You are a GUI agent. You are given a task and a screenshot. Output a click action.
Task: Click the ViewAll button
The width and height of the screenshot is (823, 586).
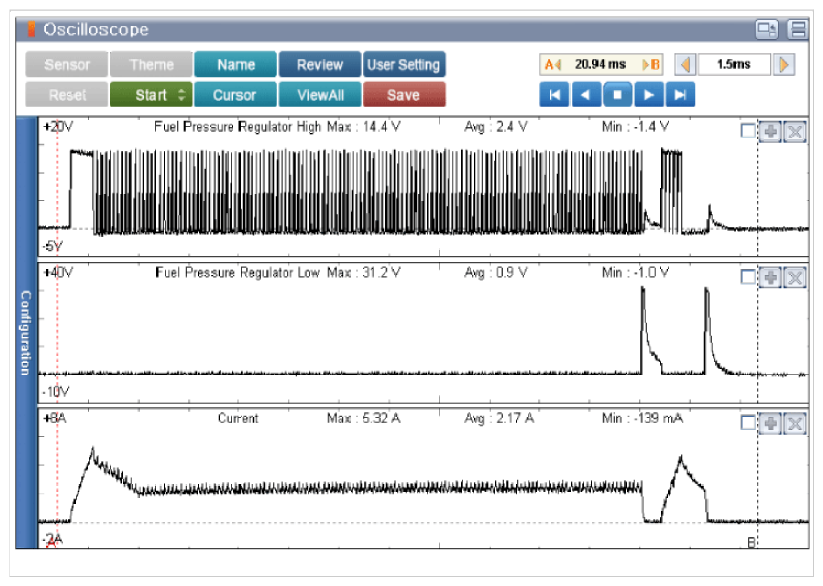click(x=319, y=95)
